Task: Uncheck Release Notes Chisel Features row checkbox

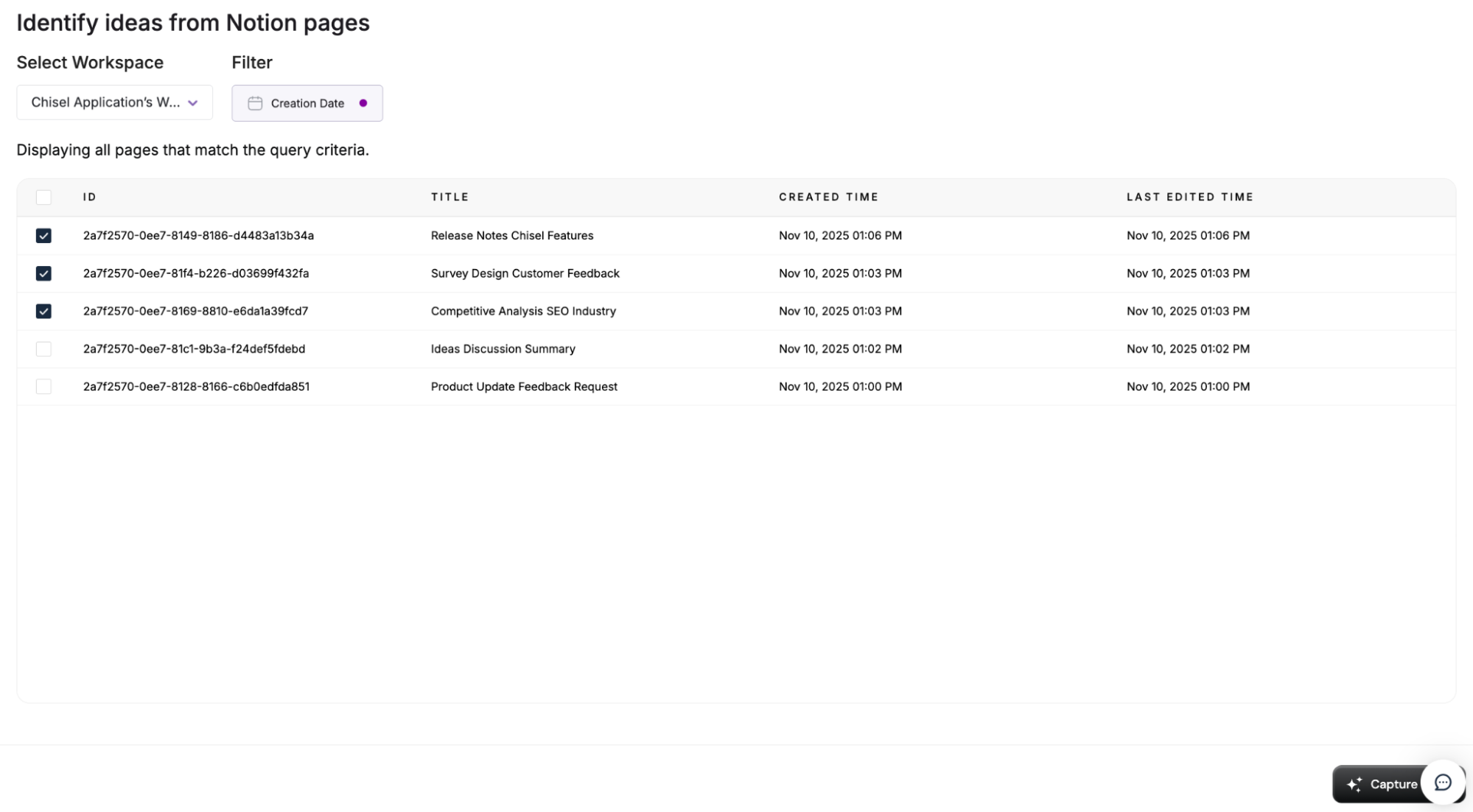Action: 43,236
